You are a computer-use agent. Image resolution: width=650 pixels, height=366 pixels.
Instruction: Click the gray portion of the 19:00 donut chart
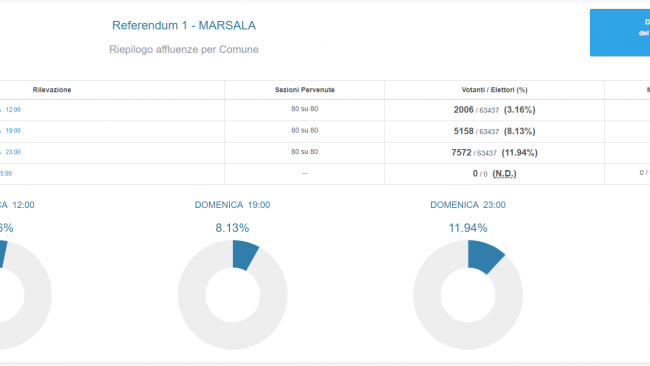(232, 336)
